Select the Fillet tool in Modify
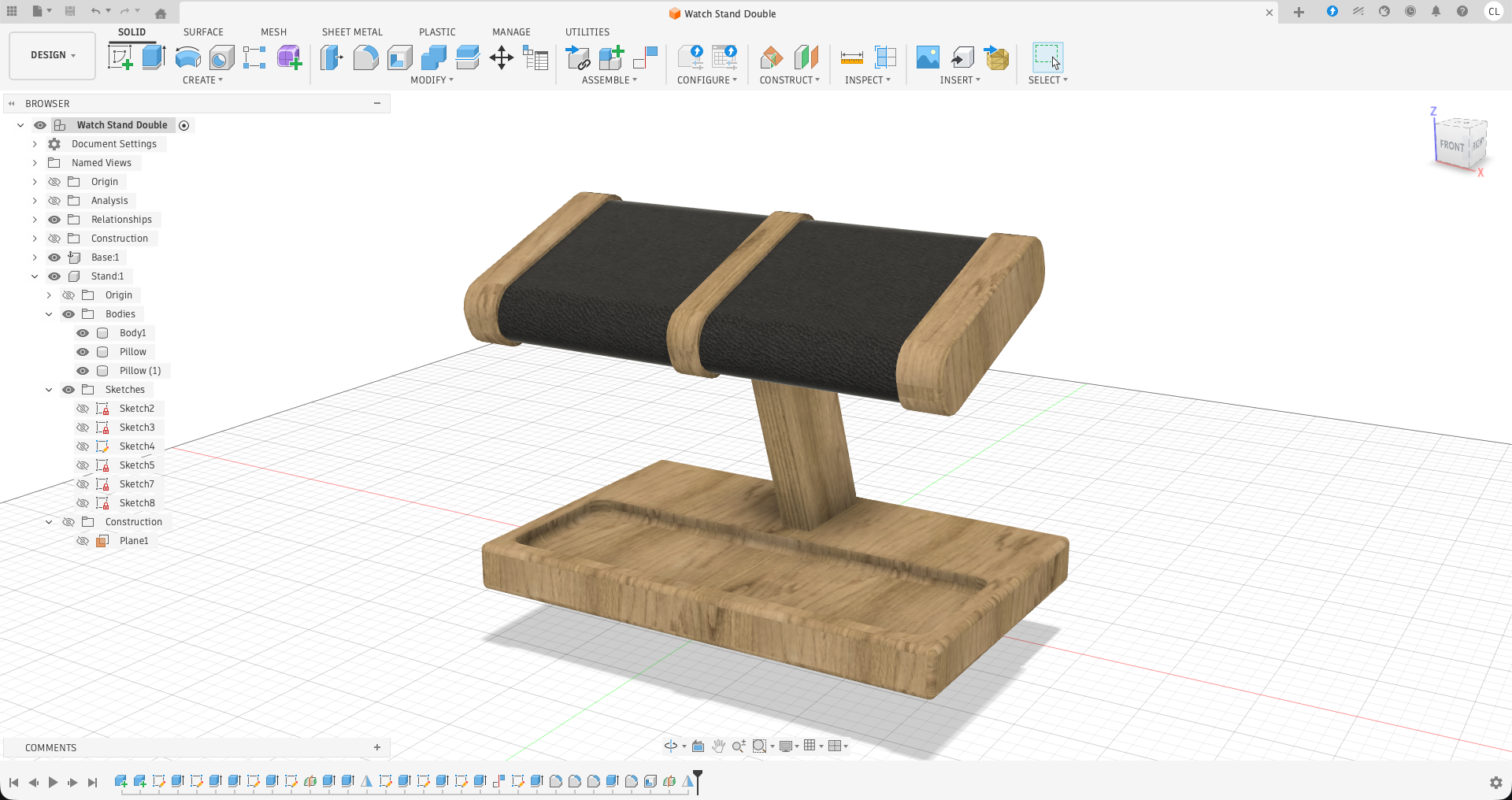 coord(365,57)
